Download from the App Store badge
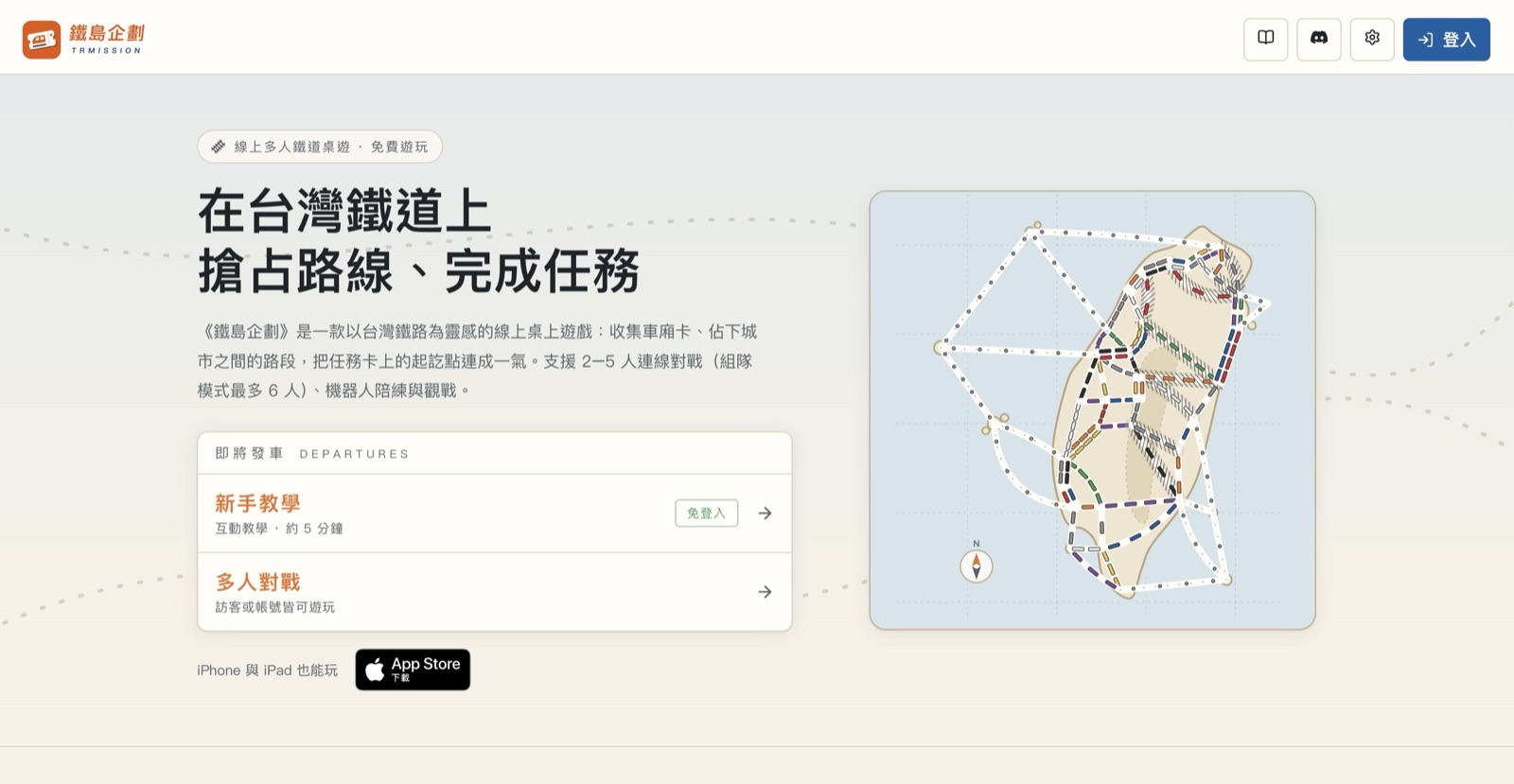The height and width of the screenshot is (784, 1514). pyautogui.click(x=413, y=670)
